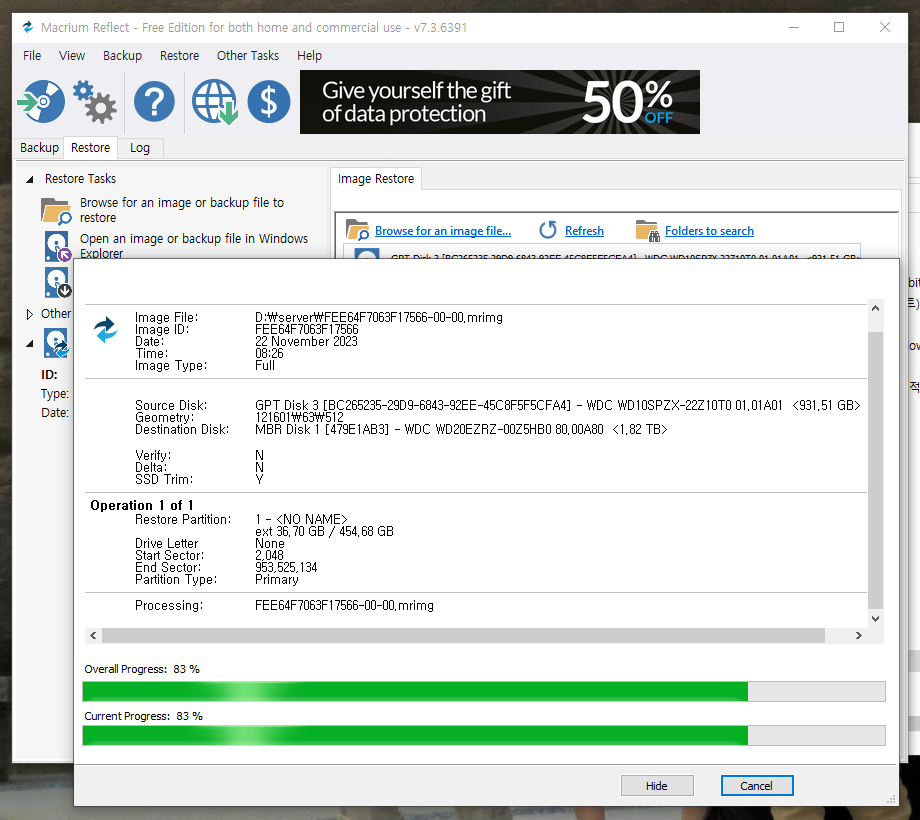This screenshot has height=820, width=920.
Task: Open the settings gears toolbar icon
Action: click(95, 101)
